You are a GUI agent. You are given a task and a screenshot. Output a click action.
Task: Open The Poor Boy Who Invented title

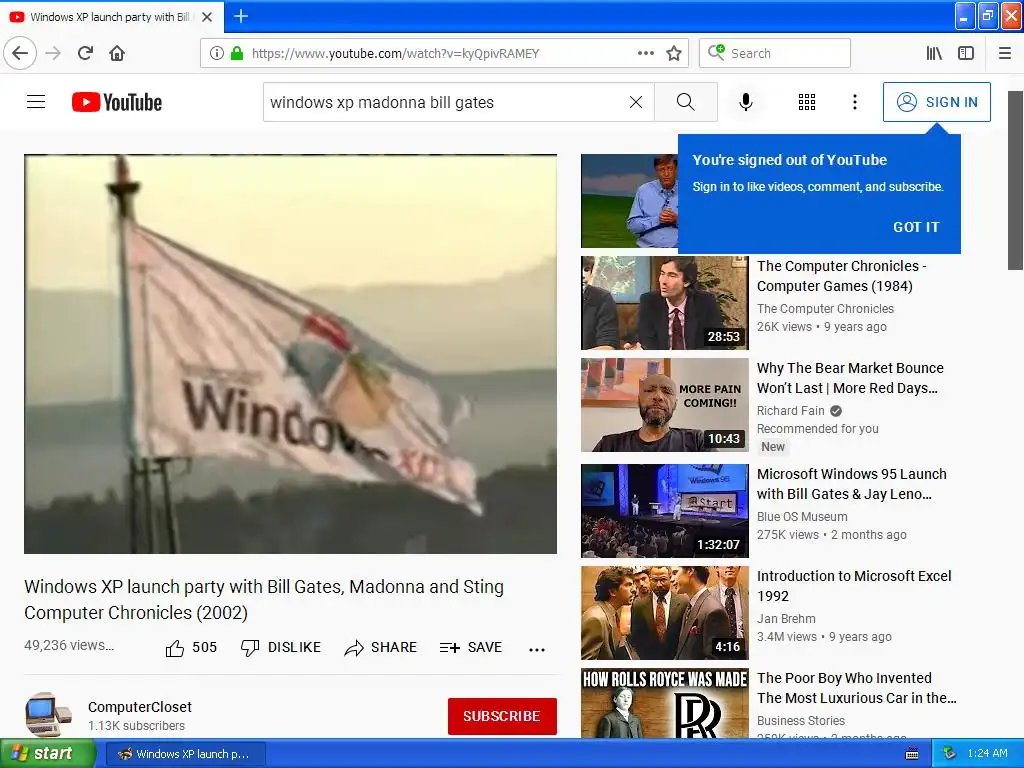(857, 688)
